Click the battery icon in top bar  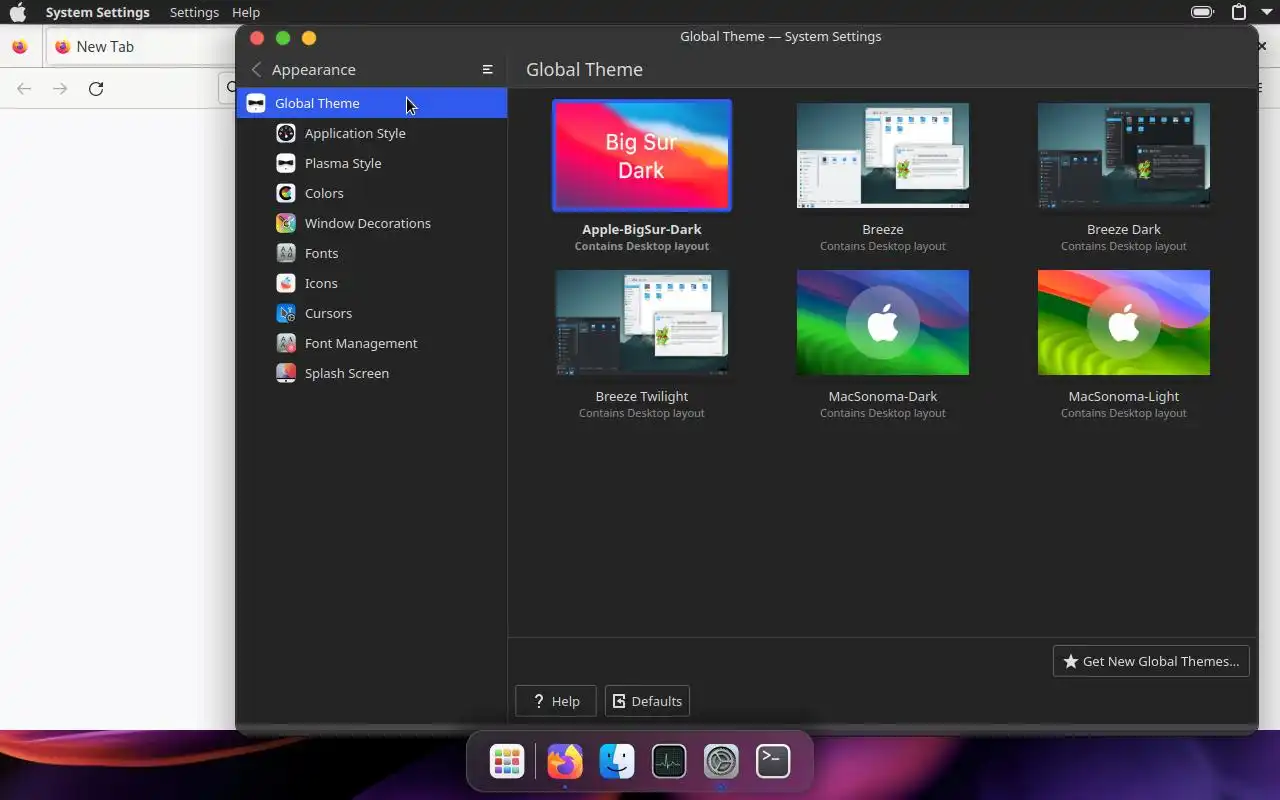[x=1202, y=12]
